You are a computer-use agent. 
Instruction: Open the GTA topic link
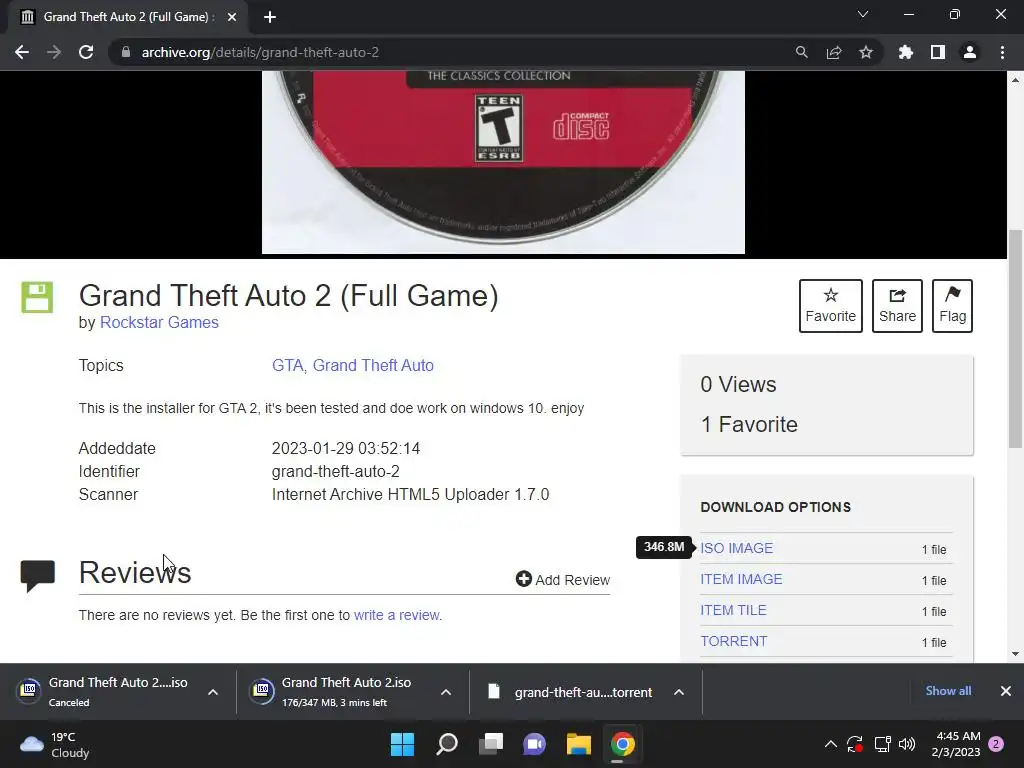click(x=287, y=365)
